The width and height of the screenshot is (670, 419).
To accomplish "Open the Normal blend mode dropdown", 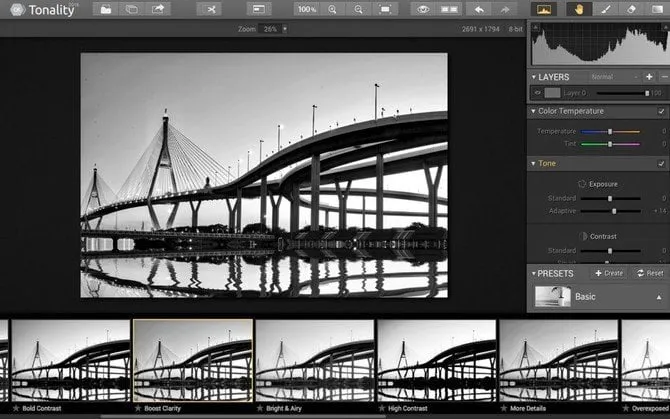I will pyautogui.click(x=605, y=76).
